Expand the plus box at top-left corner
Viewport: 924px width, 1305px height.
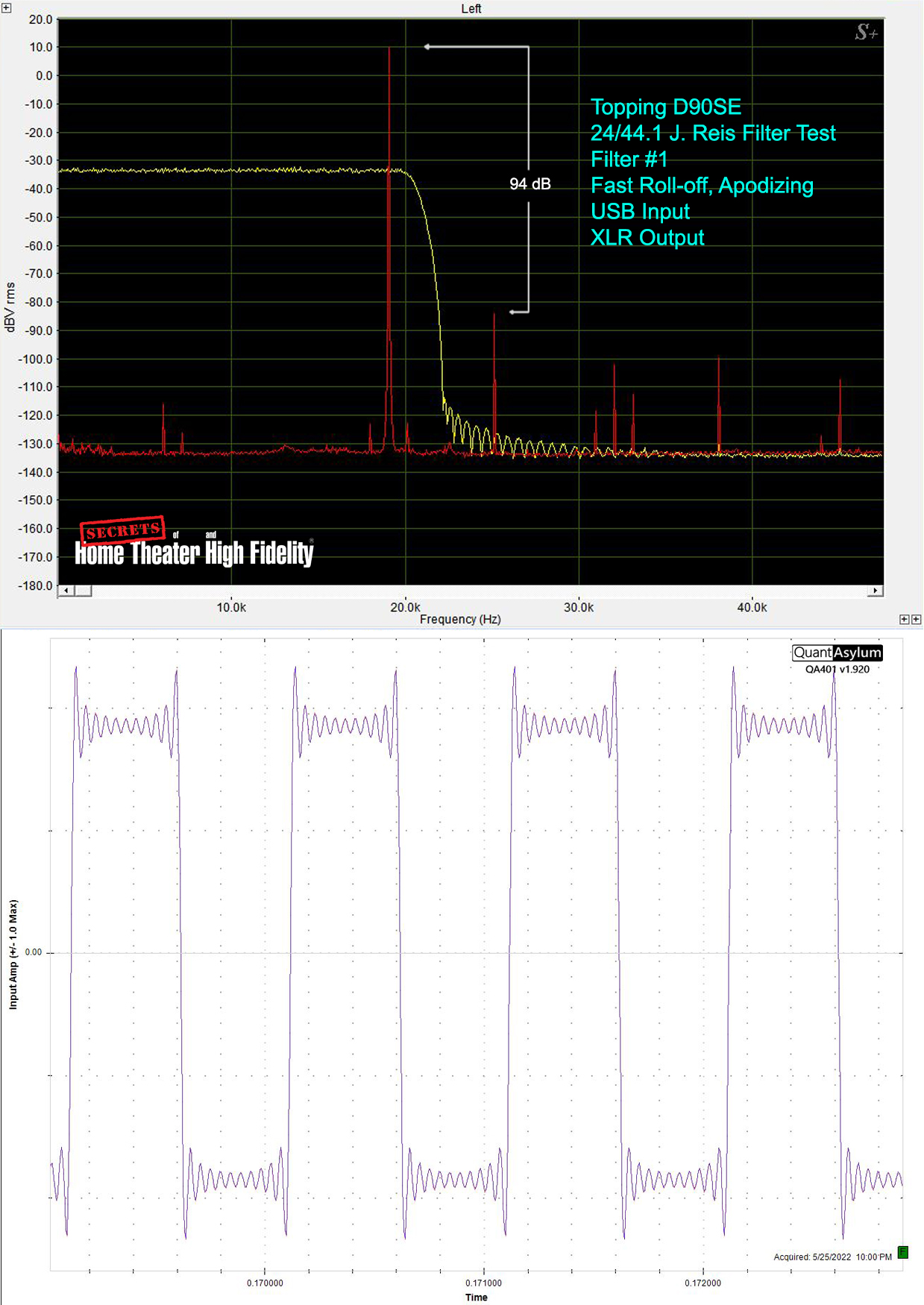7,7
